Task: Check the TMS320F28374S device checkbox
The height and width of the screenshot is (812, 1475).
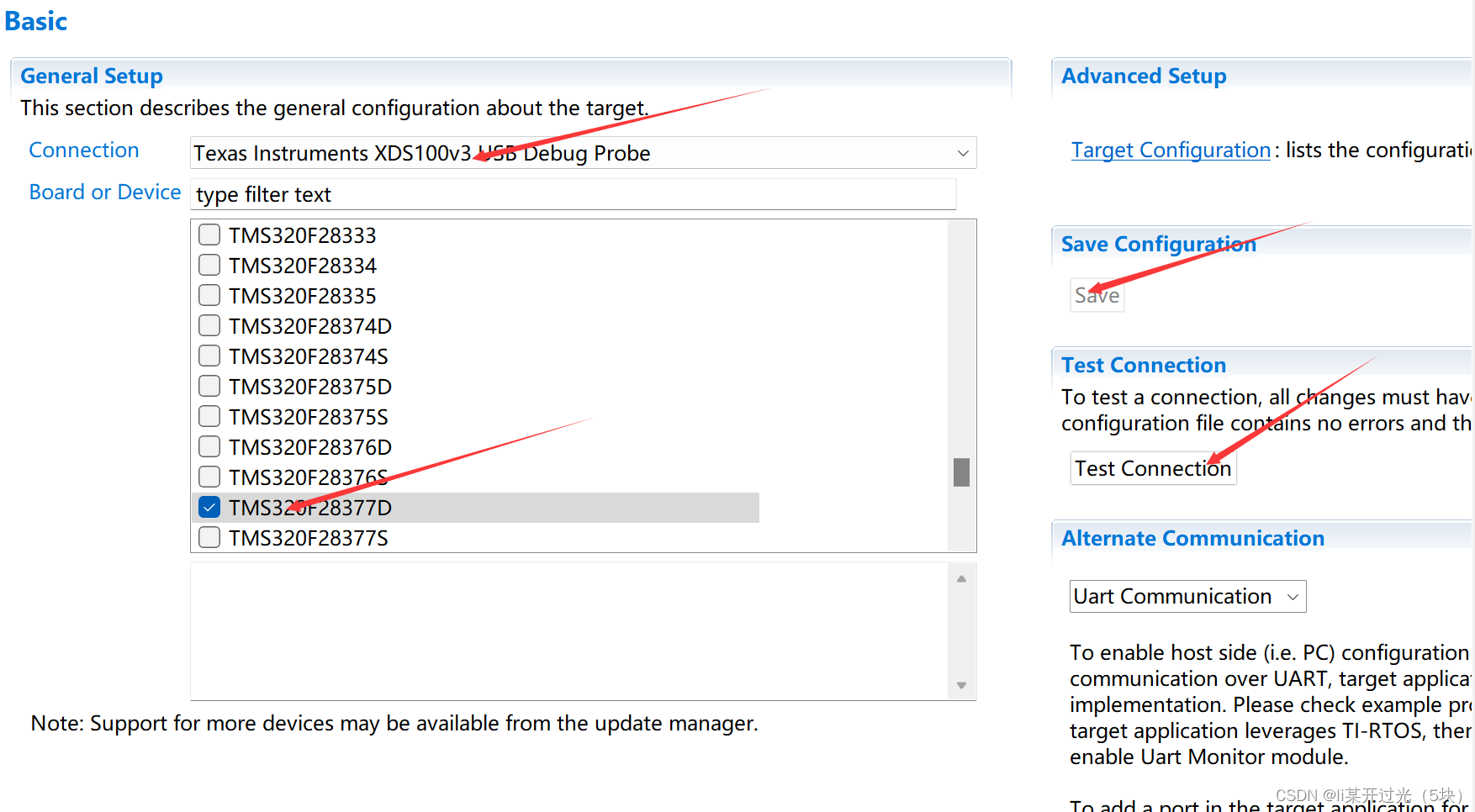Action: (209, 356)
